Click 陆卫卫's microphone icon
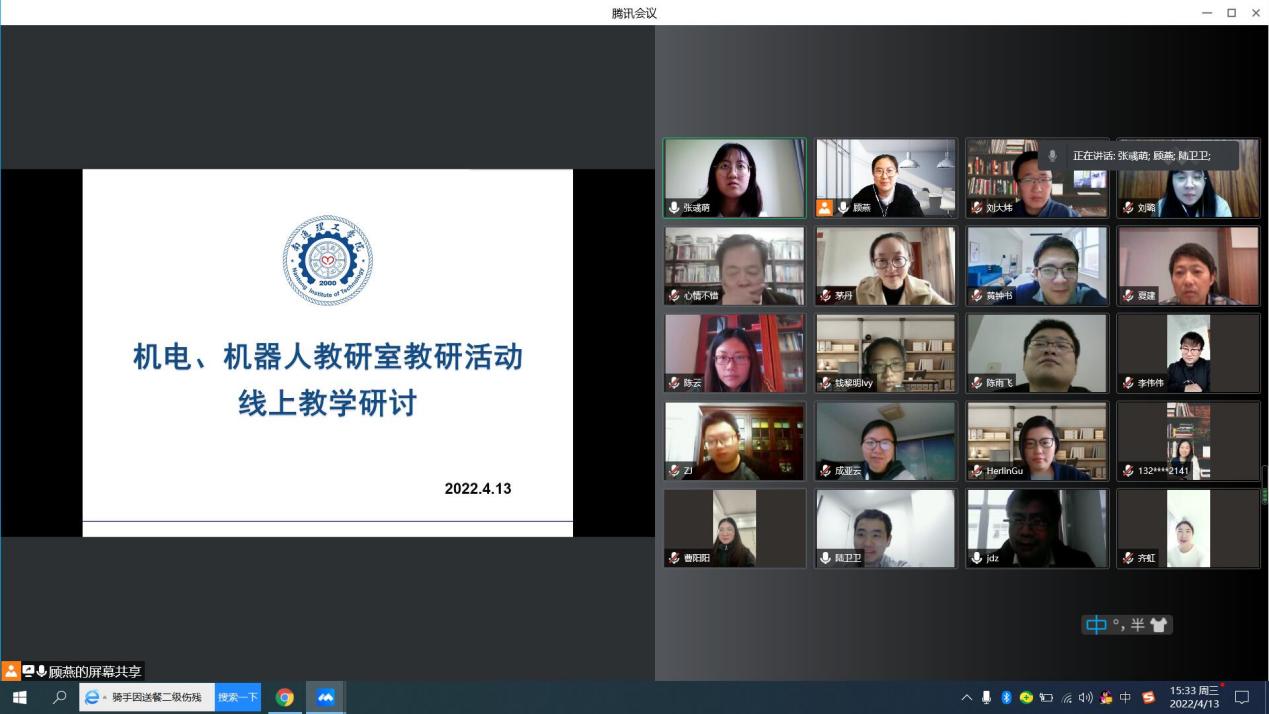The width and height of the screenshot is (1269, 714). coord(825,558)
